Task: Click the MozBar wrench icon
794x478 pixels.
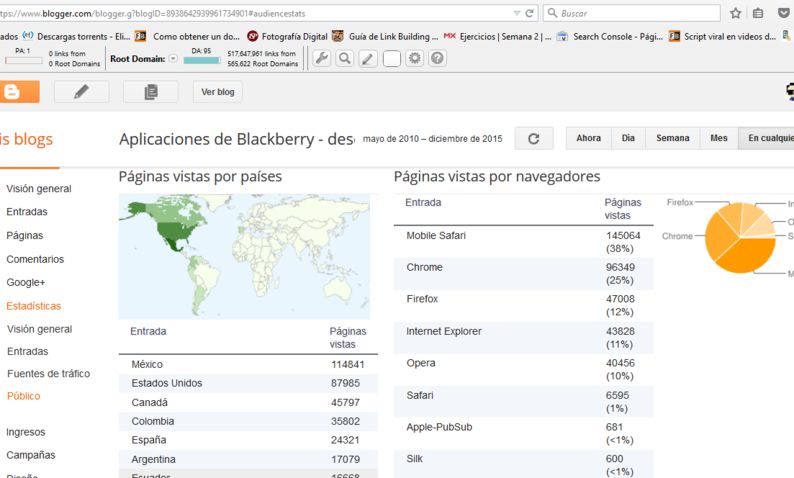Action: tap(322, 58)
